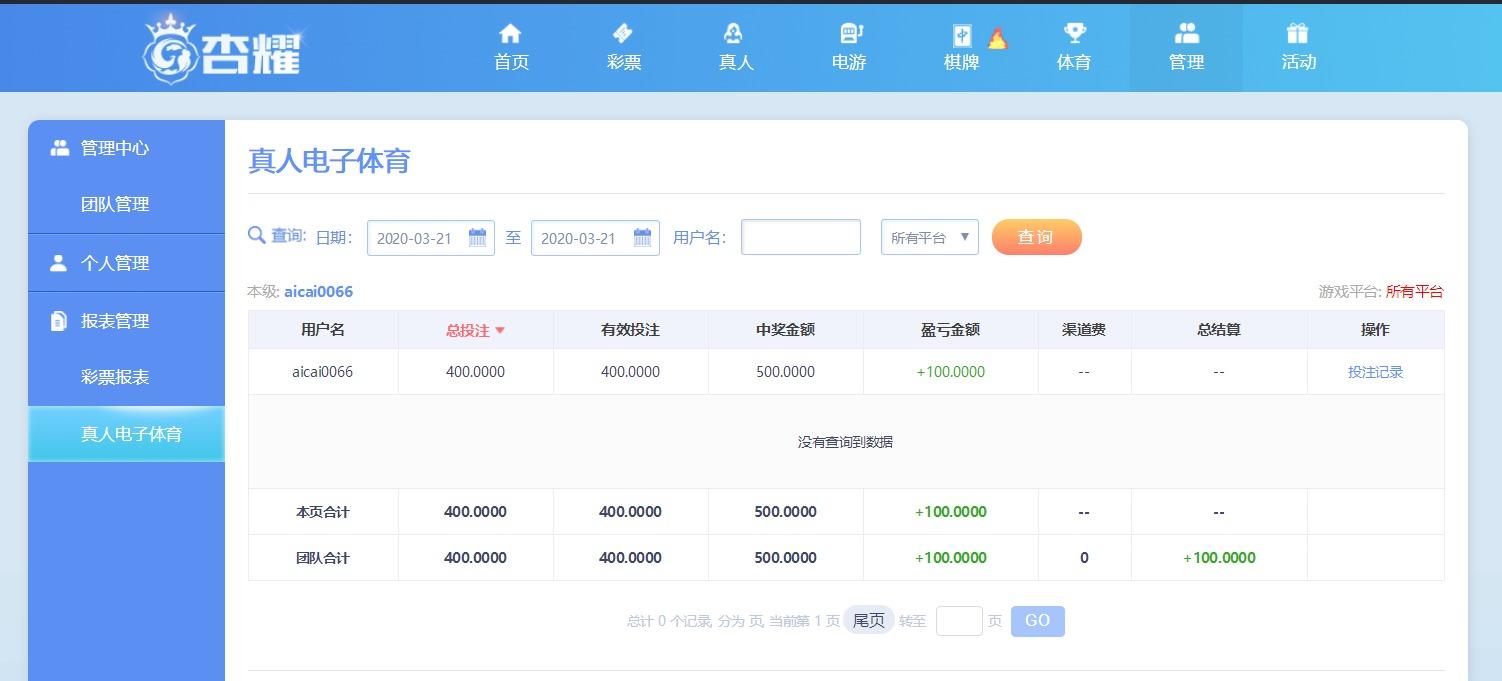The height and width of the screenshot is (681, 1502).
Task: Click the 中奖金额 column header
Action: (x=785, y=329)
